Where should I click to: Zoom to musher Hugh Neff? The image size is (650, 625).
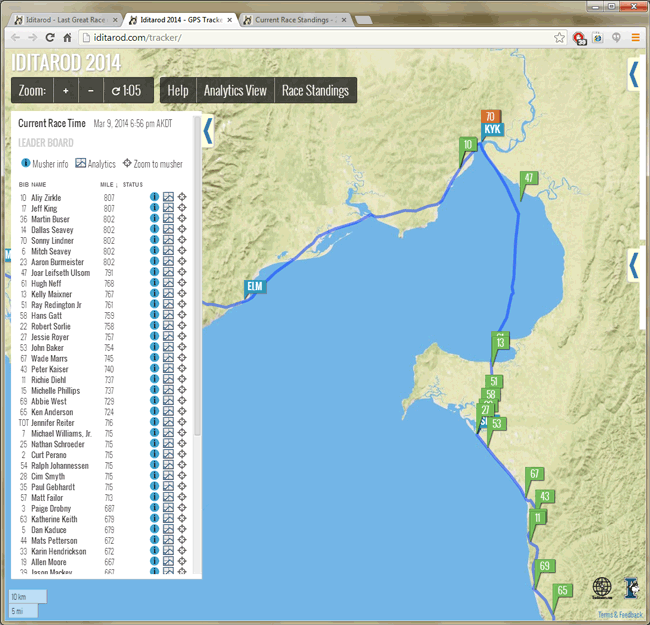182,283
